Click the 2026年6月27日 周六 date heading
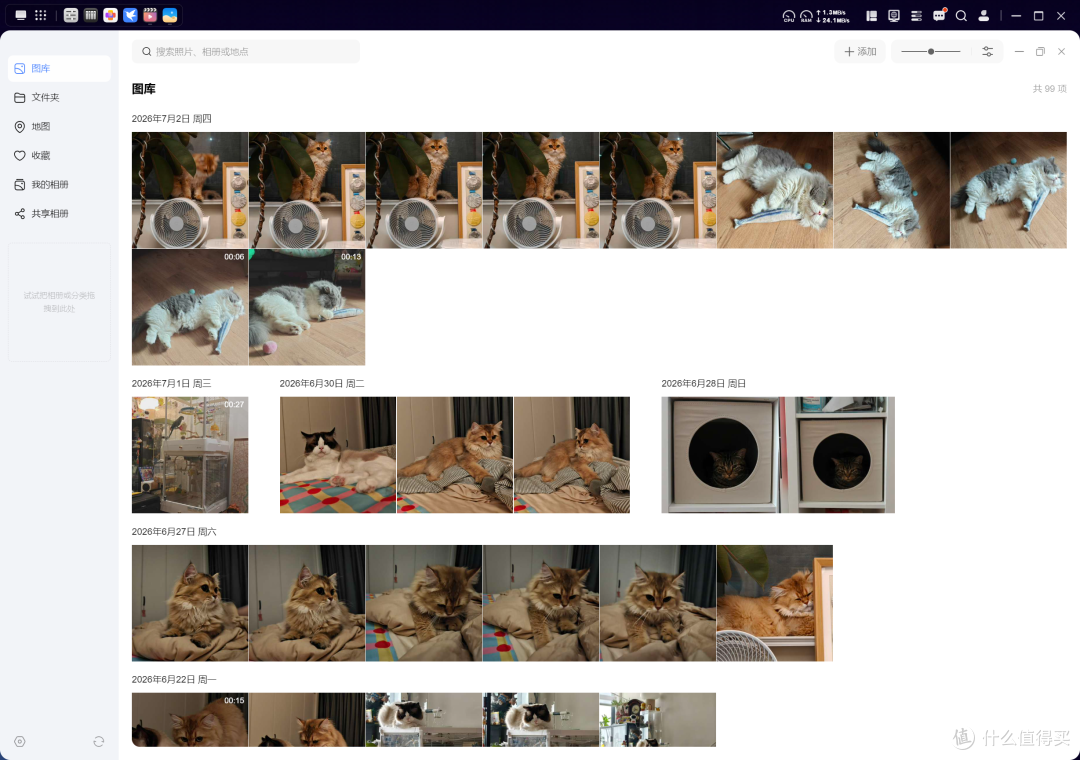Viewport: 1080px width, 760px height. pos(174,531)
